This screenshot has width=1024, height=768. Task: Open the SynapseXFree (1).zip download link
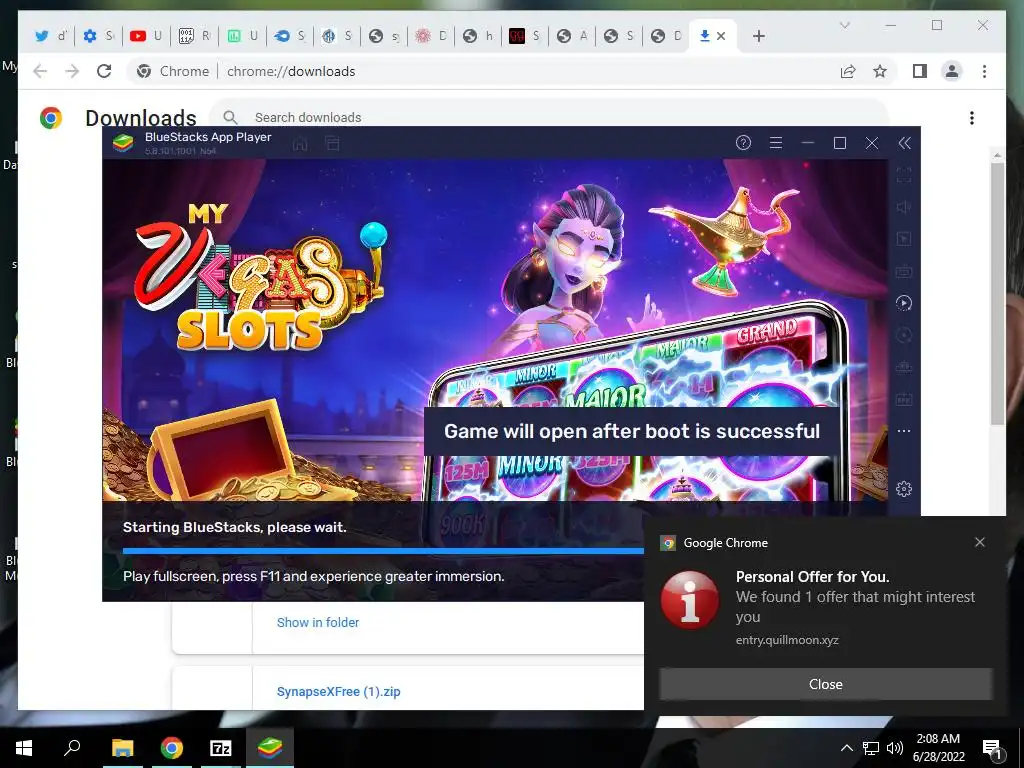338,692
